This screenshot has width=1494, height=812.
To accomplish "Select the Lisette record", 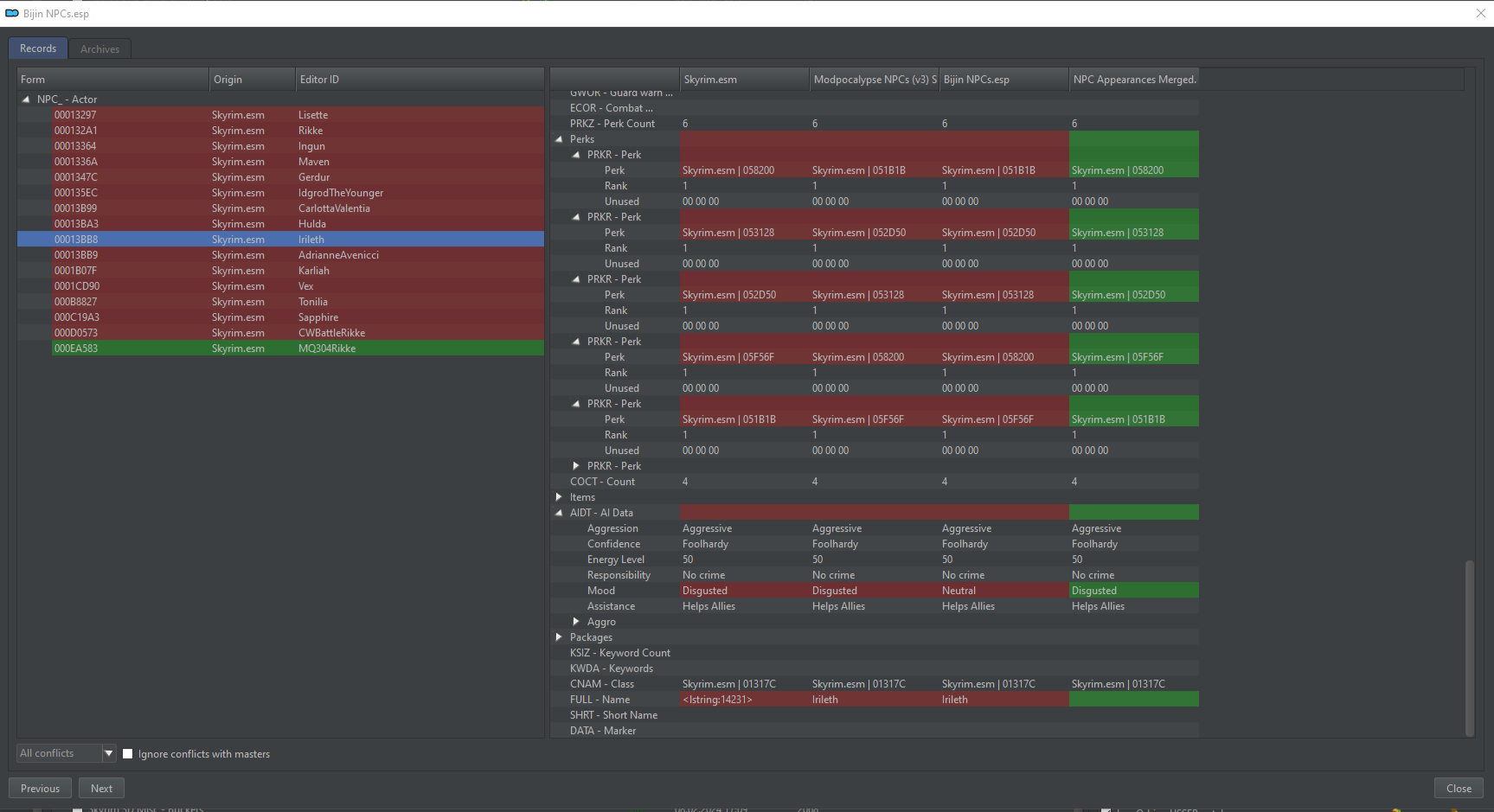I will click(281, 115).
